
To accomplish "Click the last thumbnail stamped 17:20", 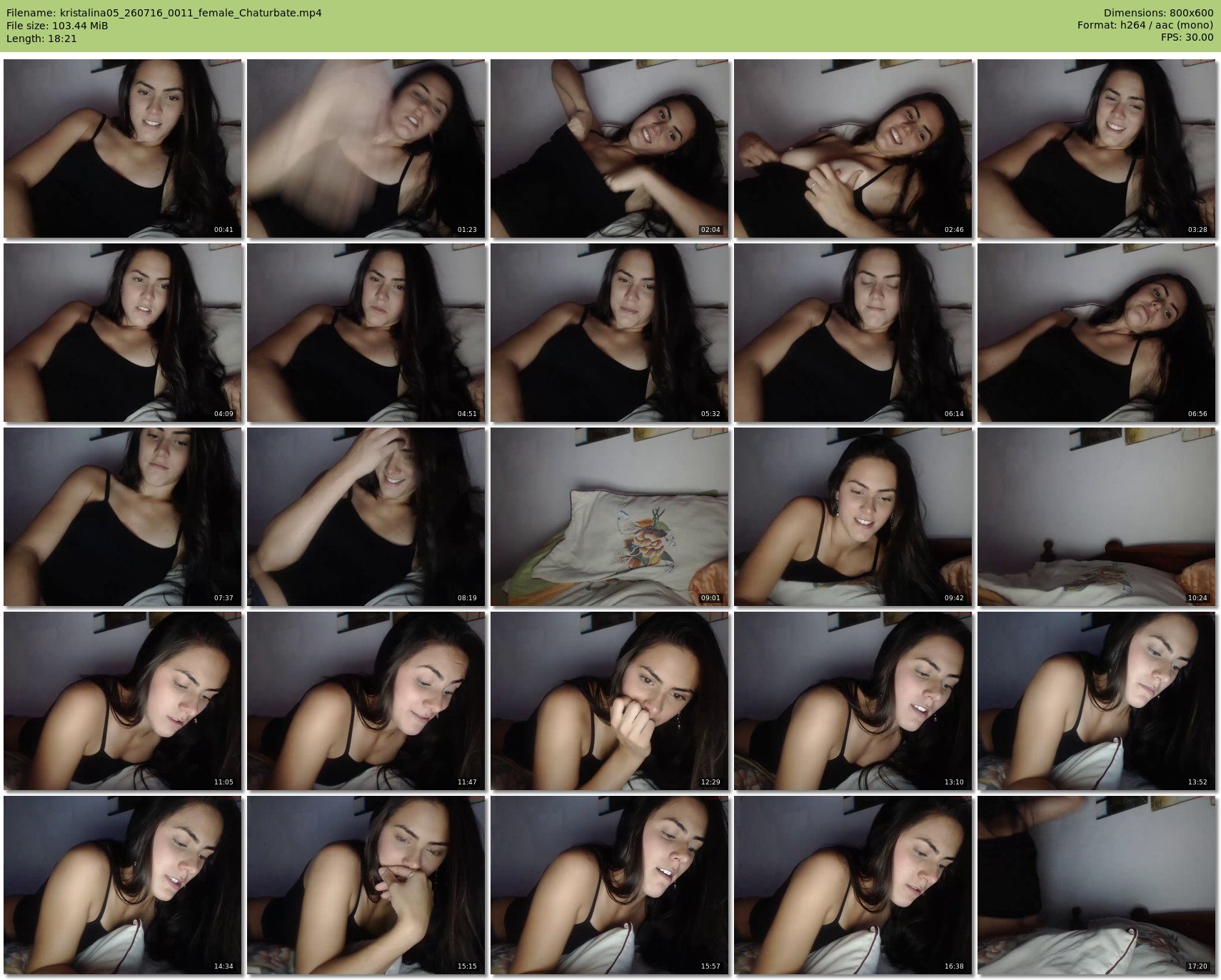I will point(1097,885).
